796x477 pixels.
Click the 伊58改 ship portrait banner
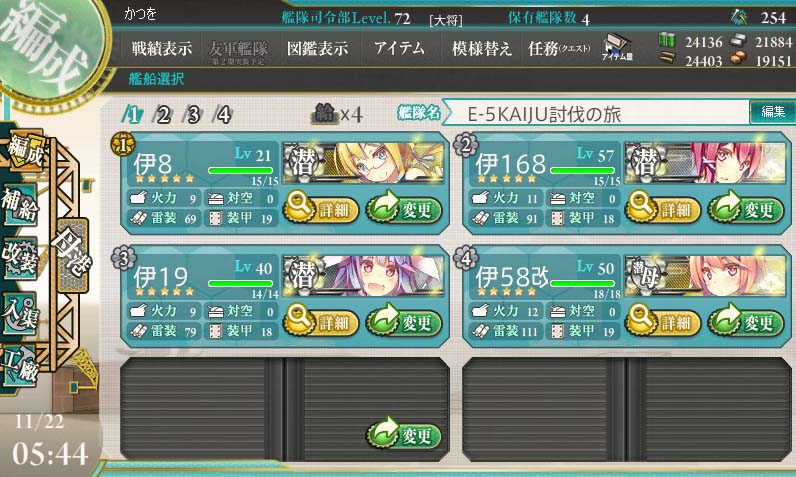tap(706, 276)
